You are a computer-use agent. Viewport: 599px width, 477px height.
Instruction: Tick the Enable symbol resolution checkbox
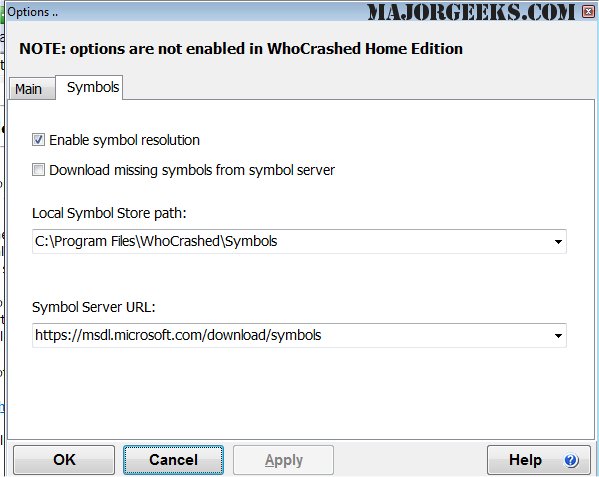[x=38, y=140]
